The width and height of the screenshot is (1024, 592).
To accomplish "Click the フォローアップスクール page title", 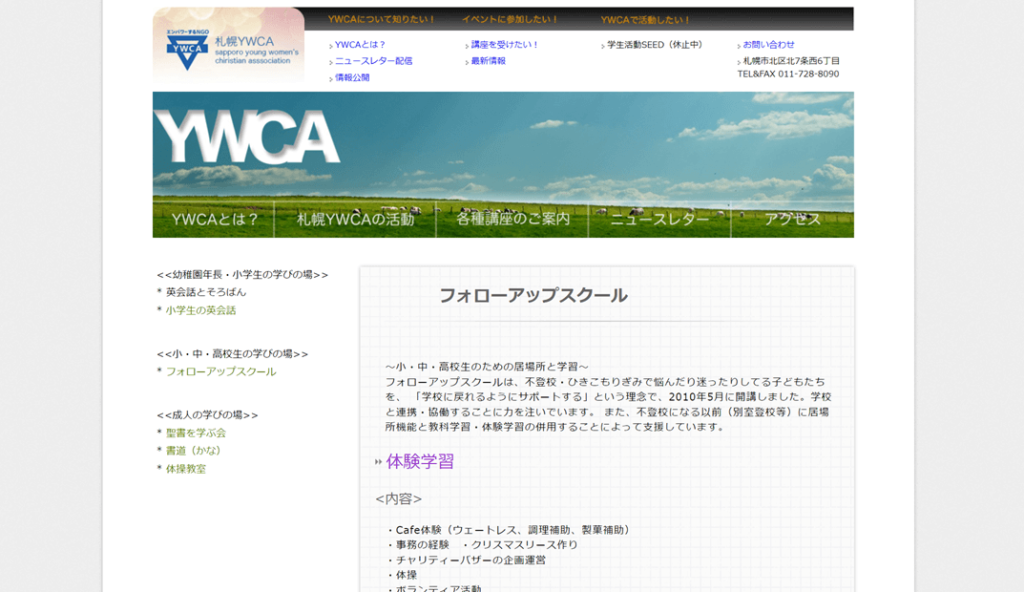I will 533,295.
